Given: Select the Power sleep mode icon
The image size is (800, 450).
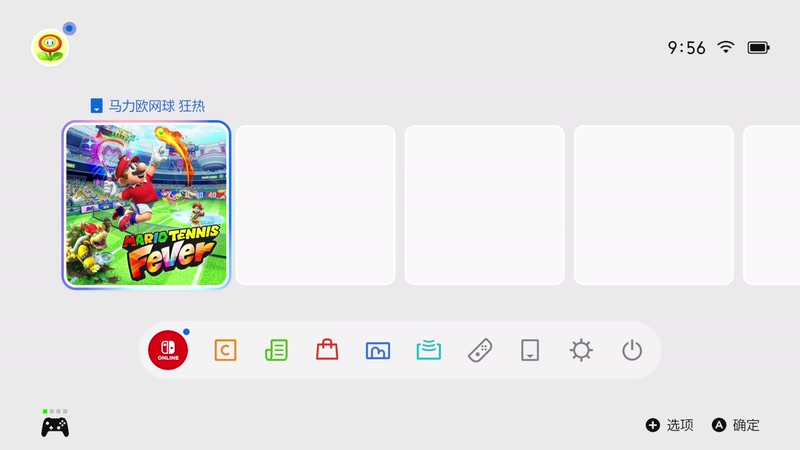Looking at the screenshot, I should (x=632, y=351).
